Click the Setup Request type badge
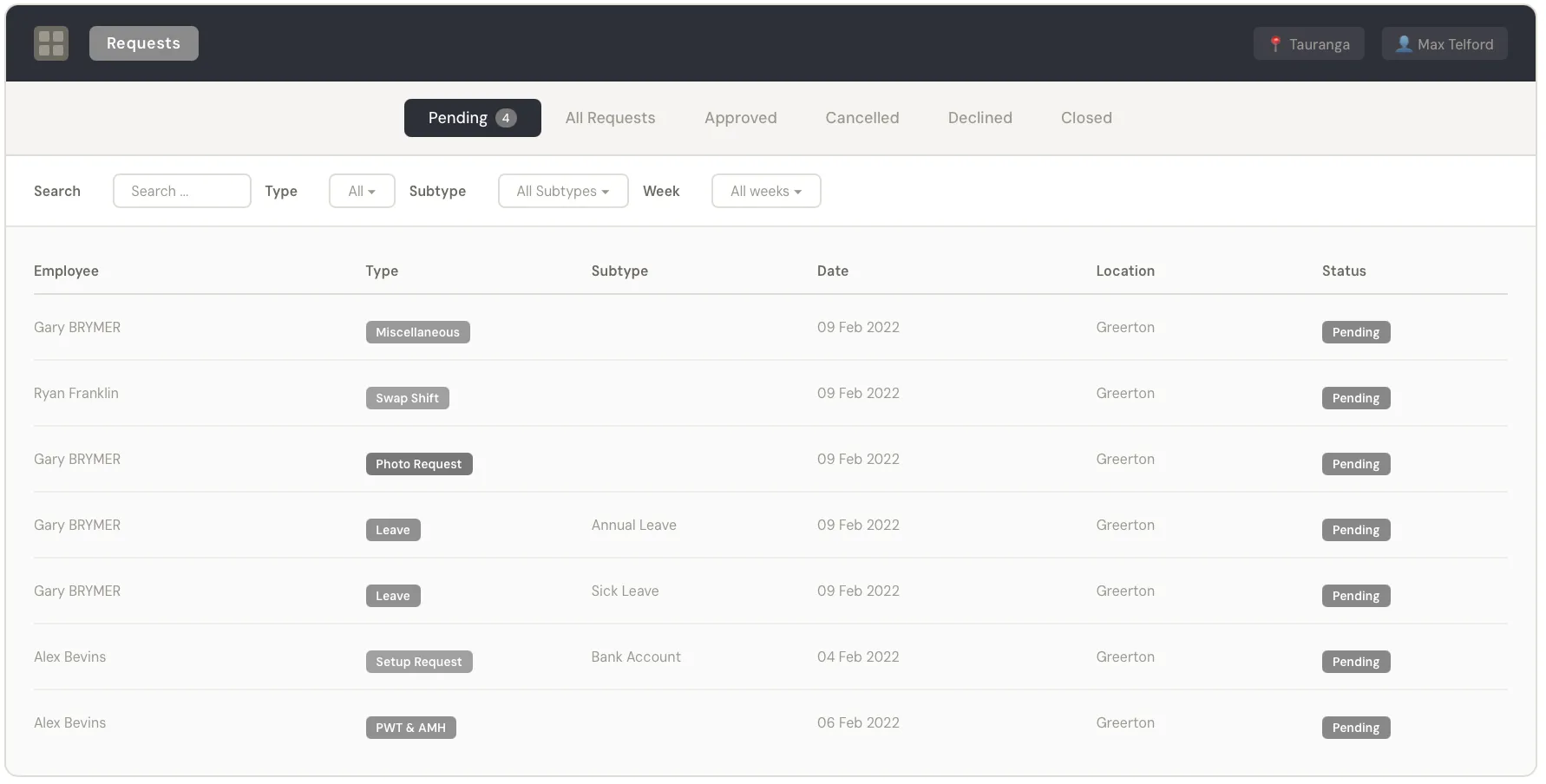1546x784 pixels. tap(419, 662)
